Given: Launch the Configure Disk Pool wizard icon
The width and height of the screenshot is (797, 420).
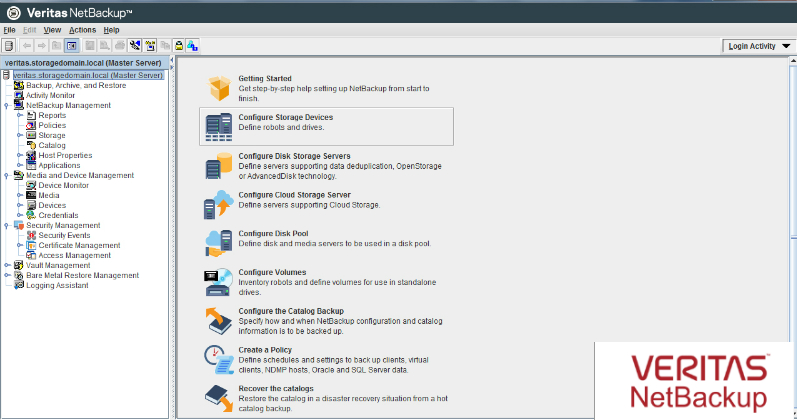Looking at the screenshot, I should pyautogui.click(x=218, y=243).
